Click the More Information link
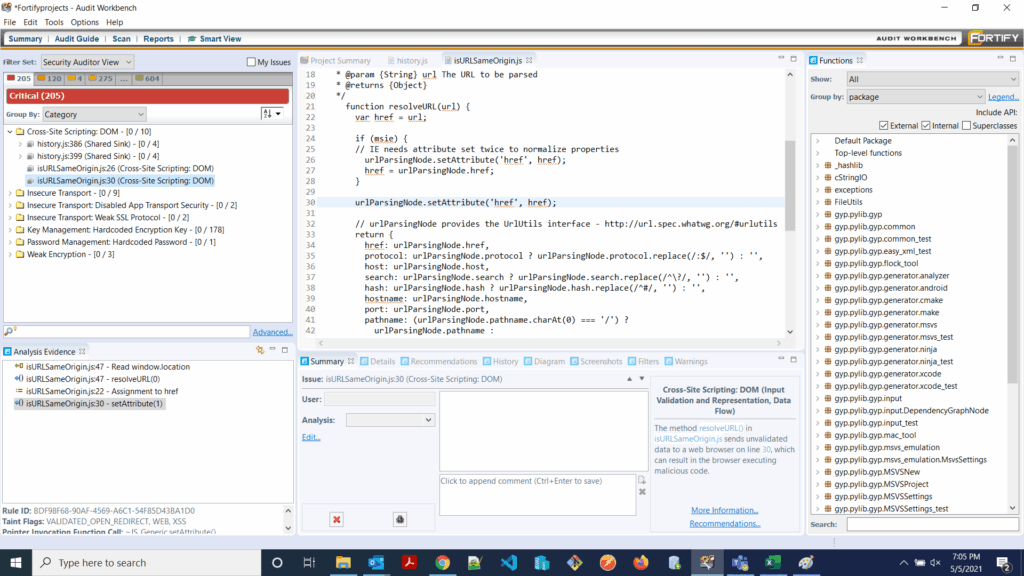Viewport: 1024px width, 576px height. coord(725,510)
